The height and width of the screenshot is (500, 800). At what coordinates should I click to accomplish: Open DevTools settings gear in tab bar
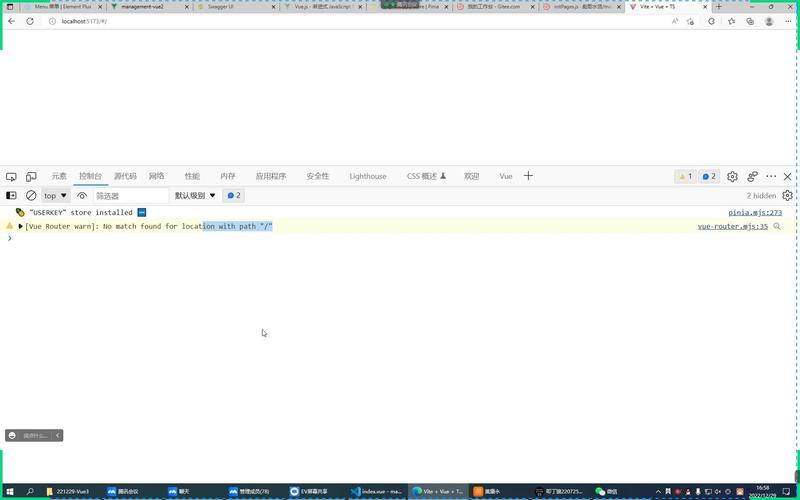(x=732, y=177)
